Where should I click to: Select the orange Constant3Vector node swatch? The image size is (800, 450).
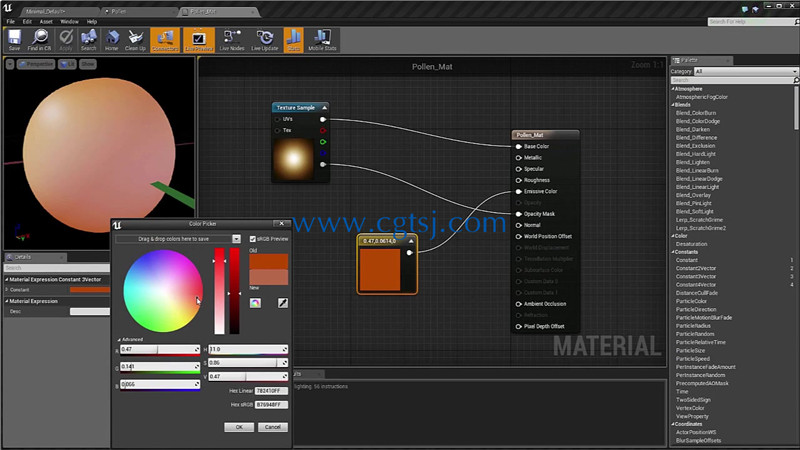[380, 269]
